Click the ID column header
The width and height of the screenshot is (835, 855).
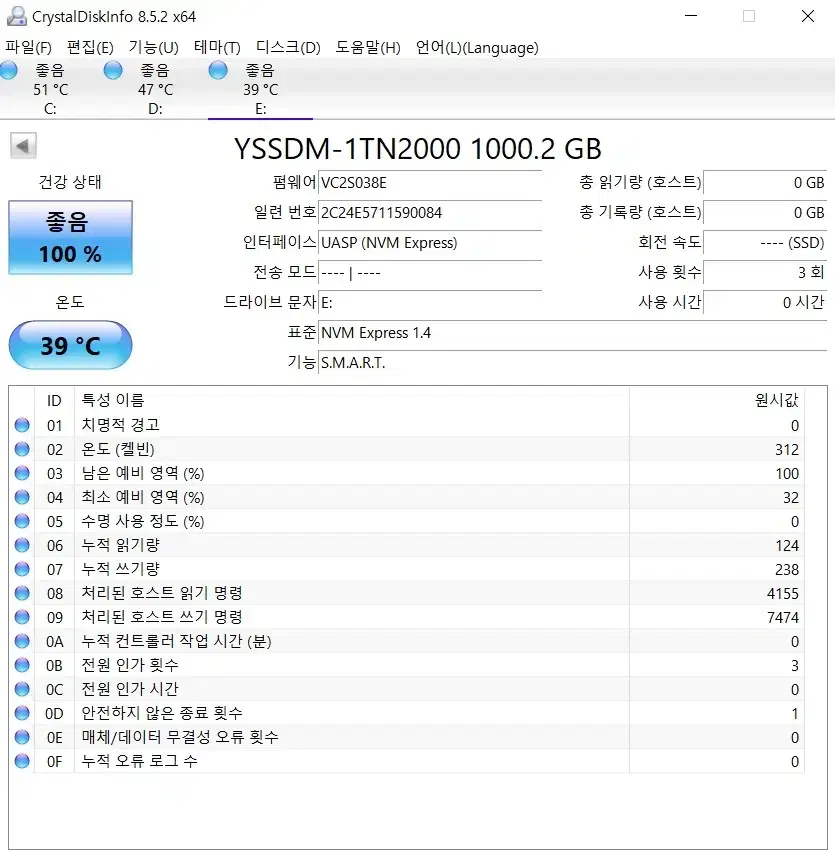pos(54,400)
